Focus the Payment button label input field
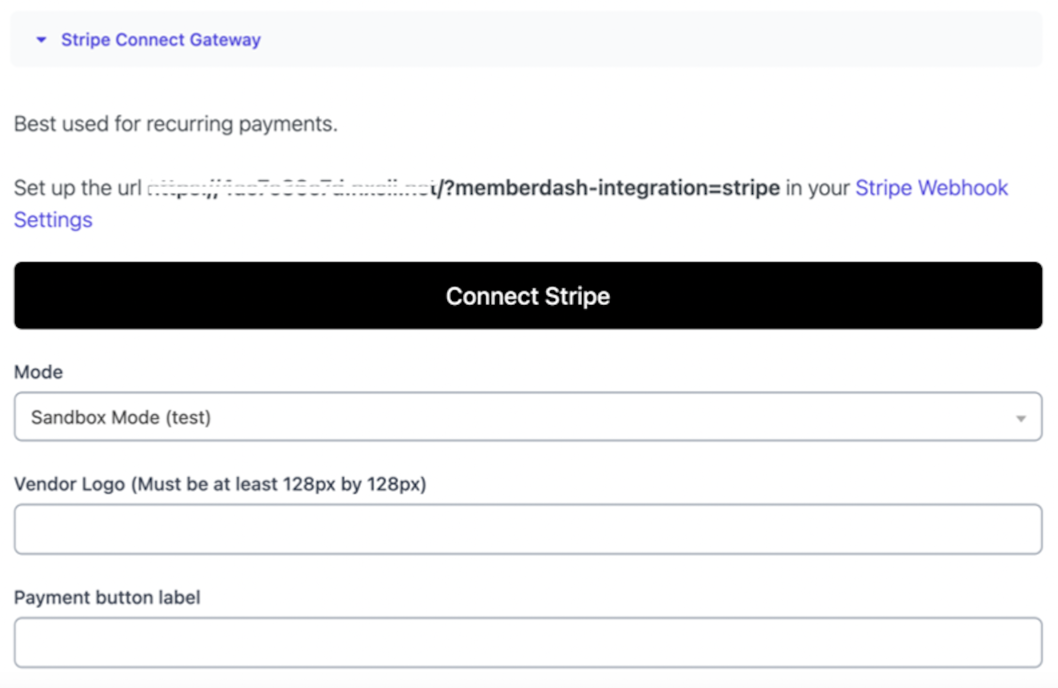This screenshot has height=688, width=1058. [528, 642]
